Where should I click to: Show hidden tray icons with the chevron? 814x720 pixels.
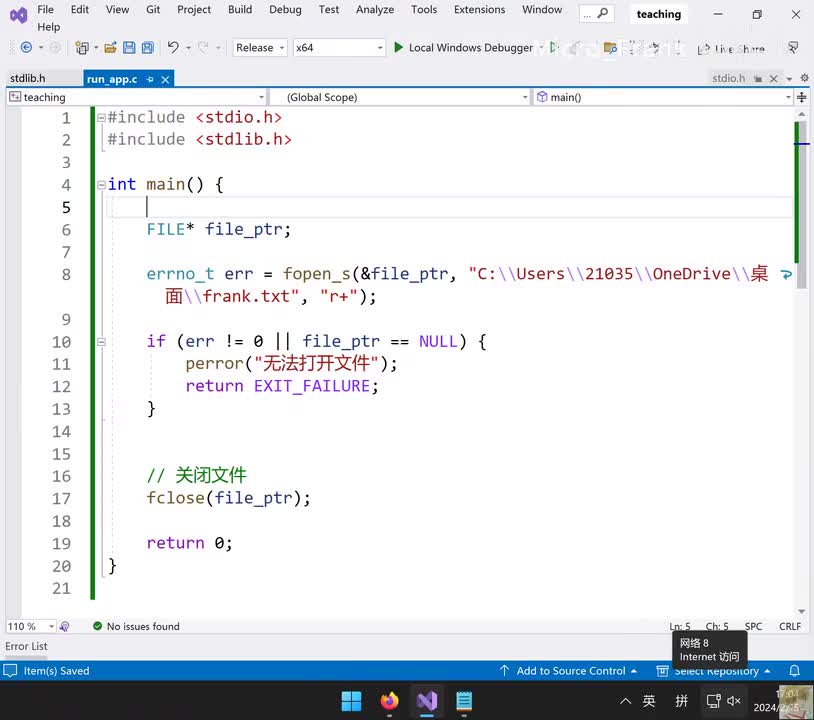[626, 701]
